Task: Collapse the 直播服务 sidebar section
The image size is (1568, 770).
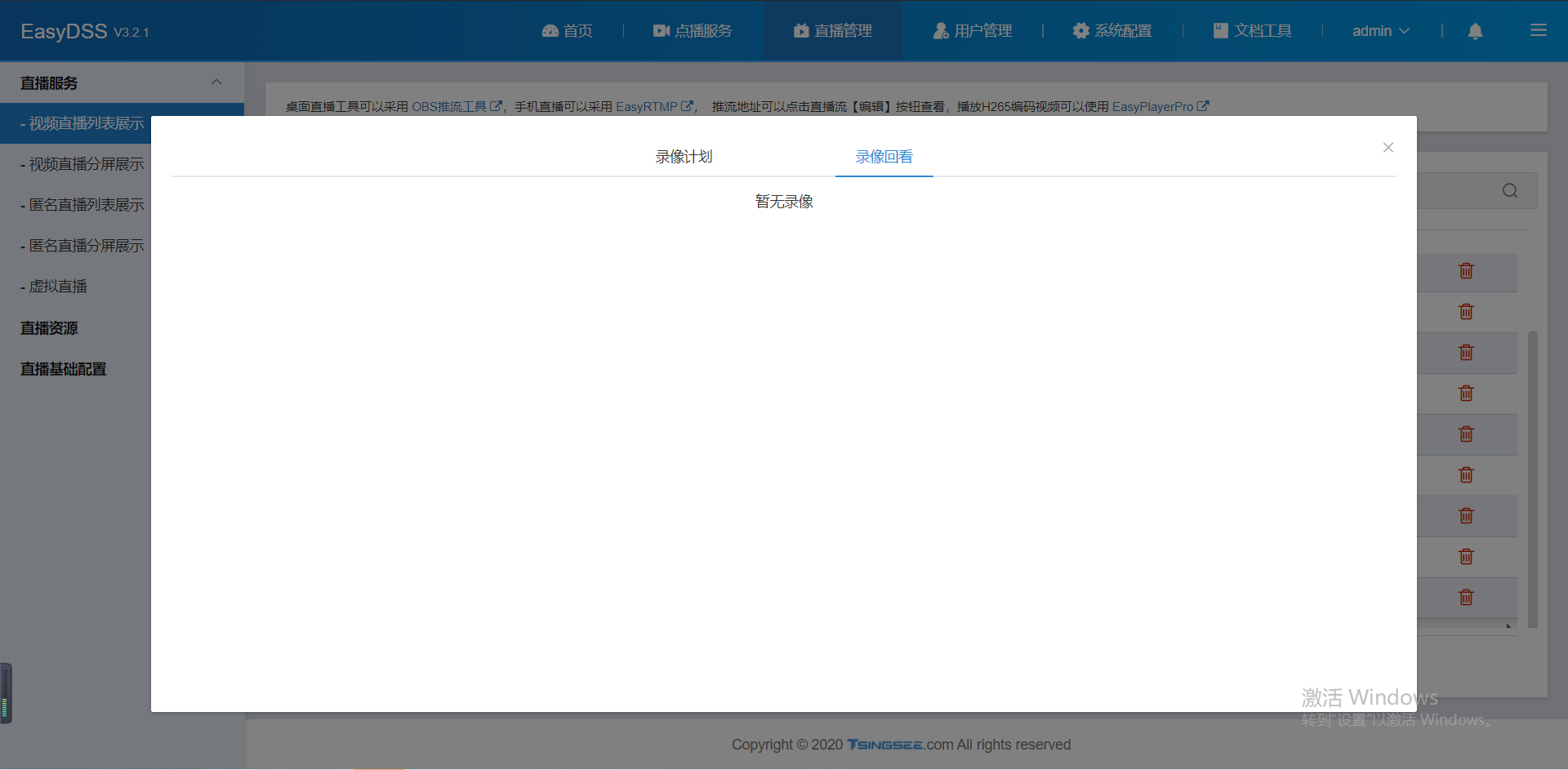Action: tap(122, 82)
